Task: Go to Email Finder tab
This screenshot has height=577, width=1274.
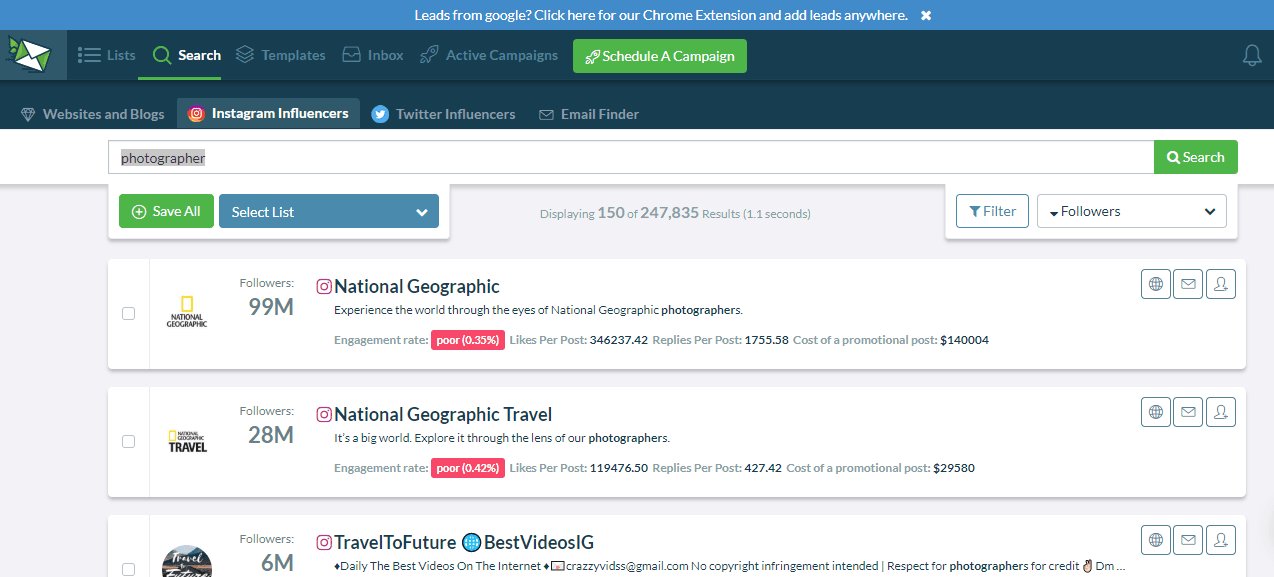Action: point(588,114)
